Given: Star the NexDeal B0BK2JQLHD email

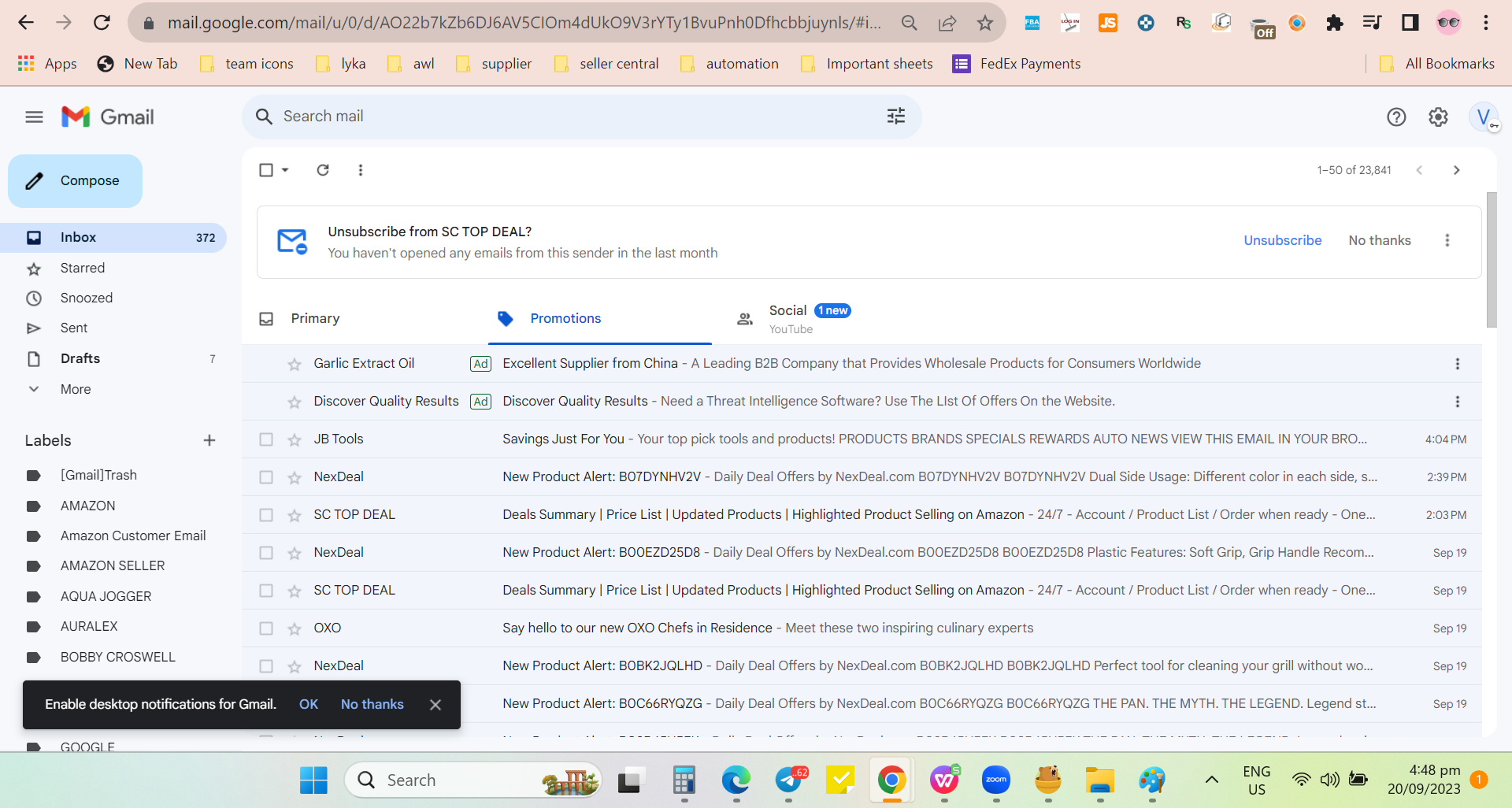Looking at the screenshot, I should [x=295, y=666].
